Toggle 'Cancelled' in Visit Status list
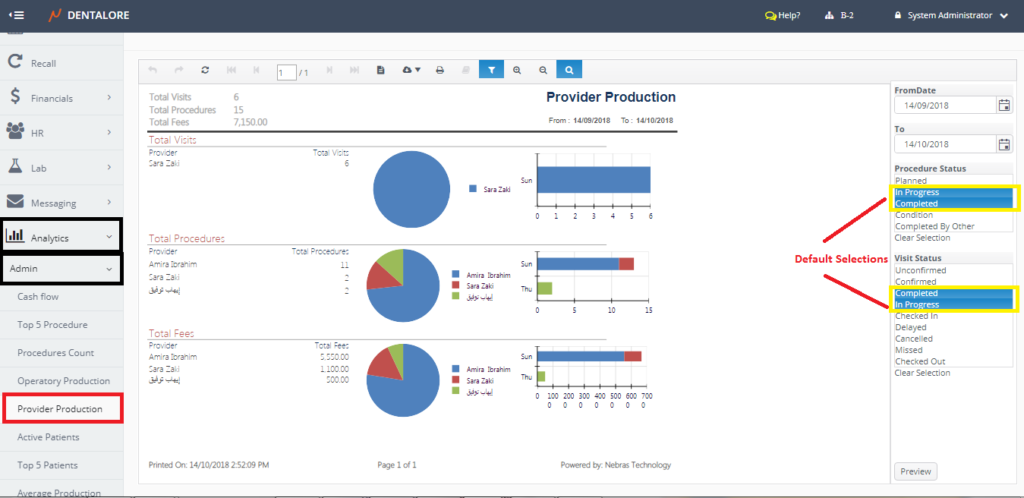 point(914,339)
